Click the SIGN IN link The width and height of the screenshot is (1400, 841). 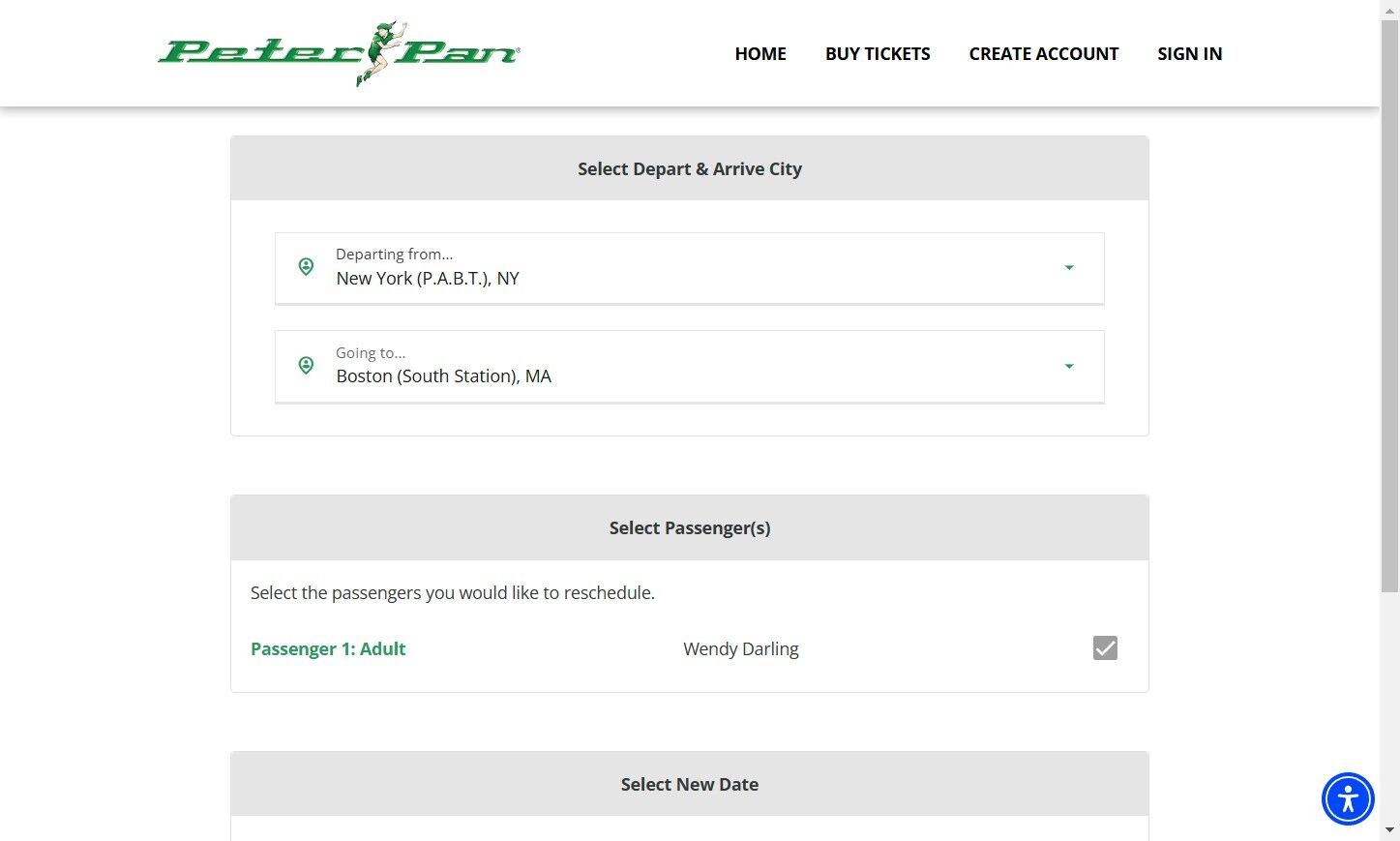(x=1189, y=54)
